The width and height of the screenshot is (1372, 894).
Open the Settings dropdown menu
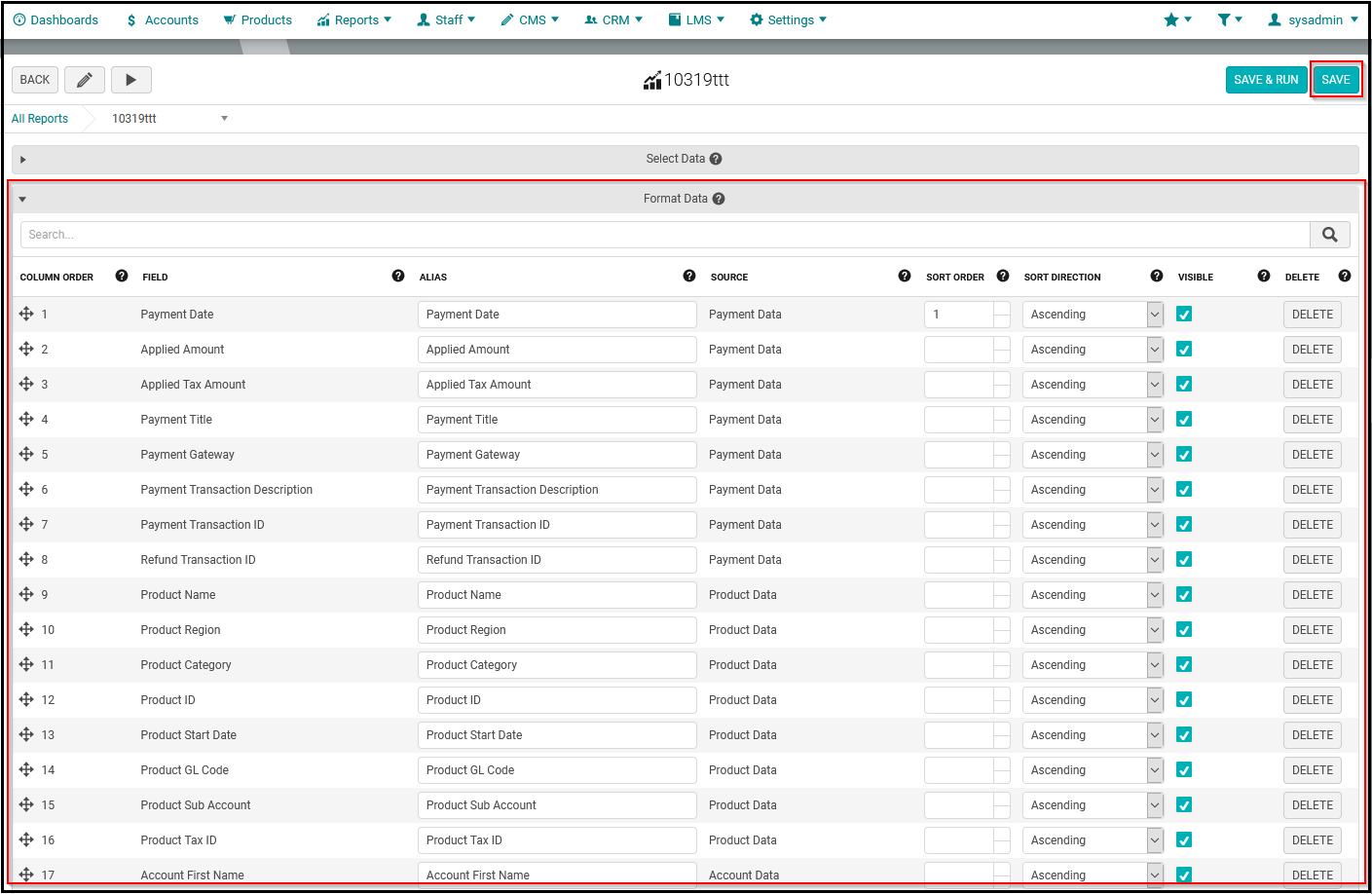point(788,19)
